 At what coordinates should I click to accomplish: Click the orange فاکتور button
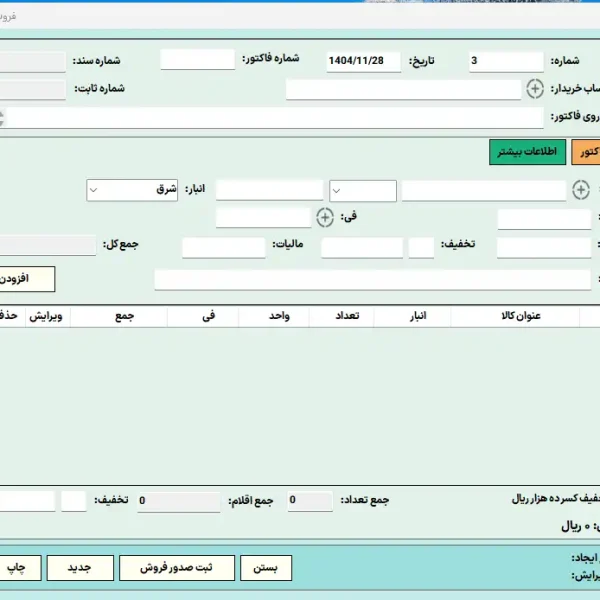pyautogui.click(x=586, y=152)
